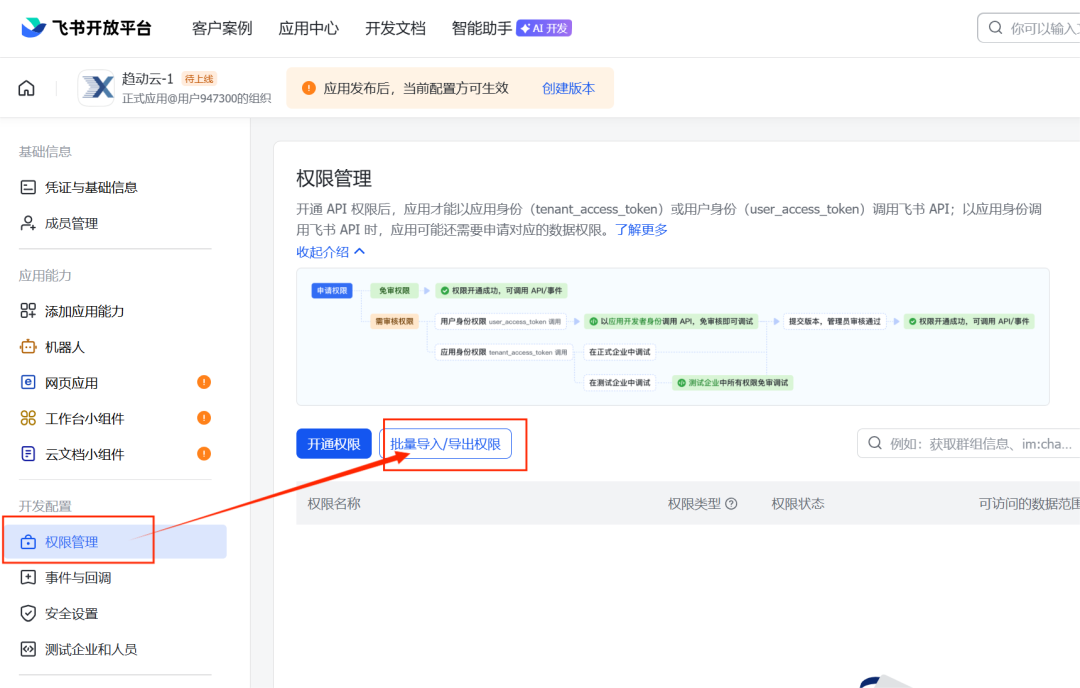Click the 可访问的数据范围 column header
Viewport: 1080px width, 688px height.
point(1029,503)
